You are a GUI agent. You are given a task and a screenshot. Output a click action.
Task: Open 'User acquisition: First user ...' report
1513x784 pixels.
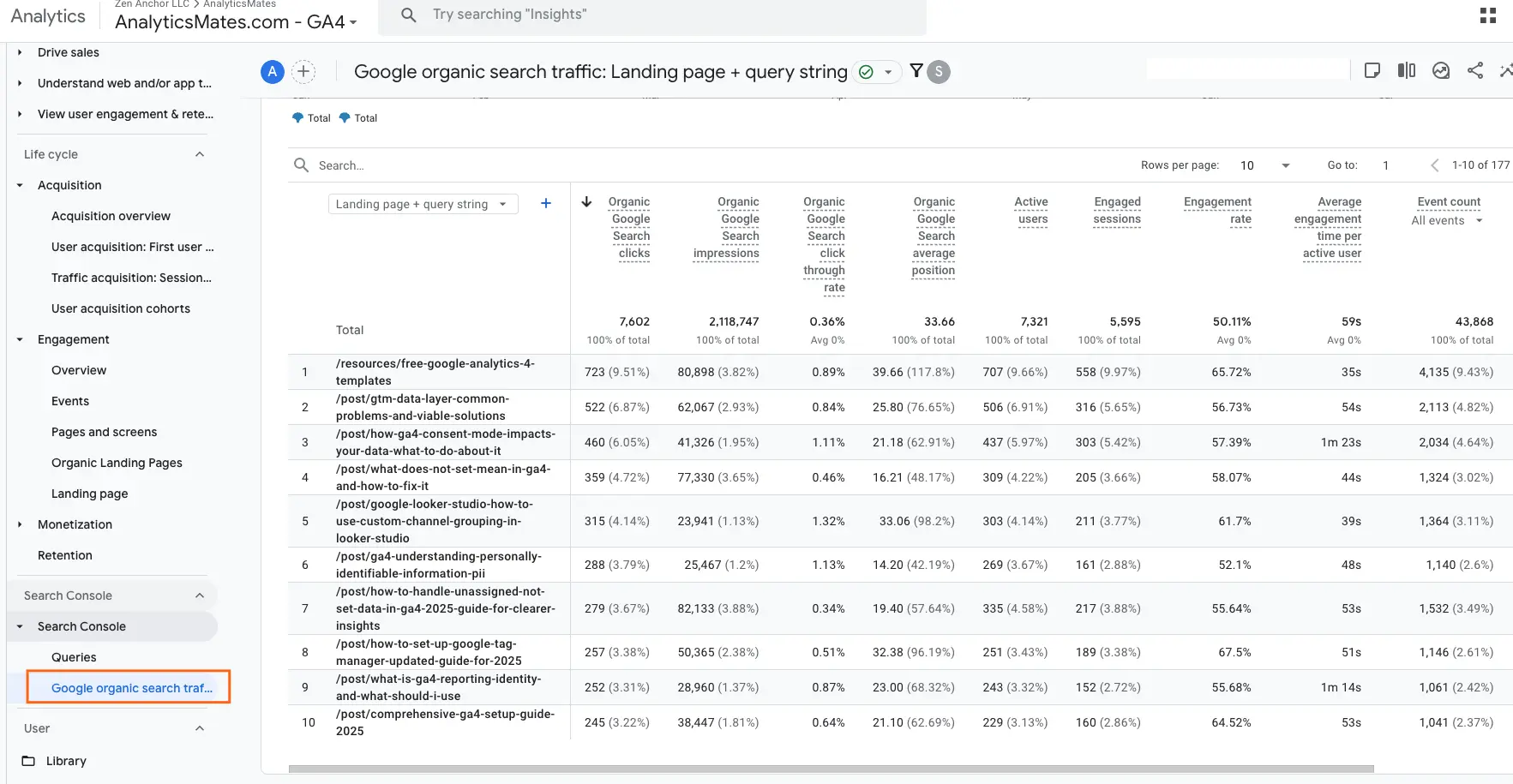(133, 247)
